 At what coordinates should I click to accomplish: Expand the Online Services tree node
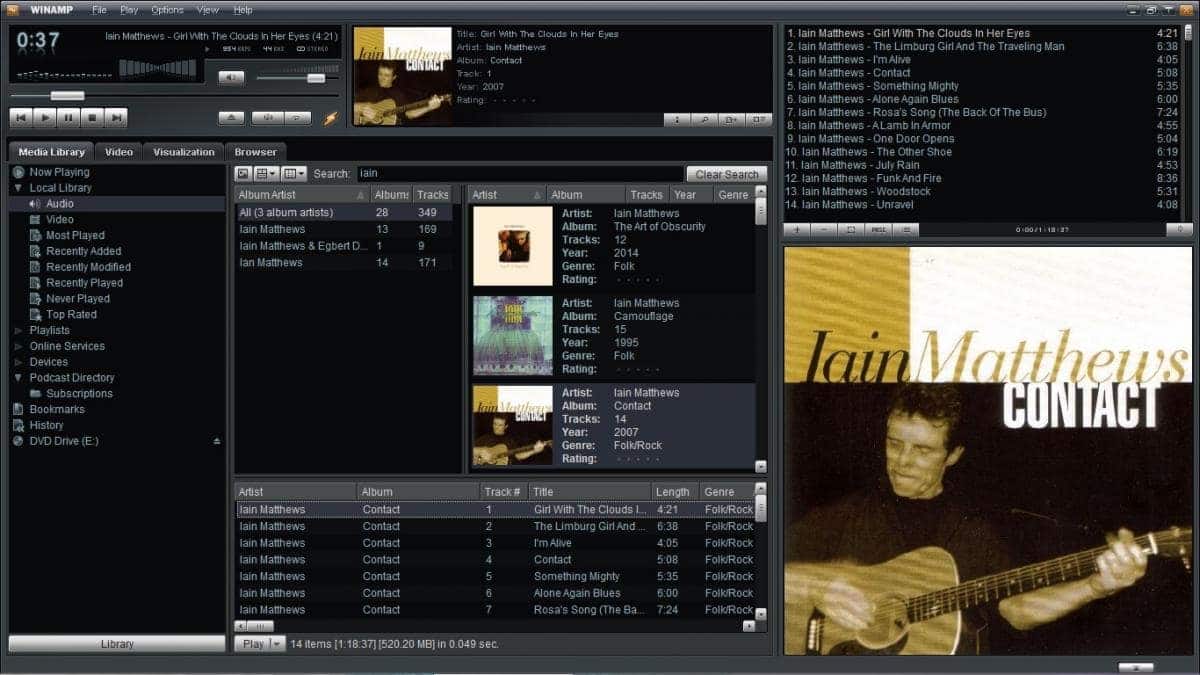pos(18,346)
